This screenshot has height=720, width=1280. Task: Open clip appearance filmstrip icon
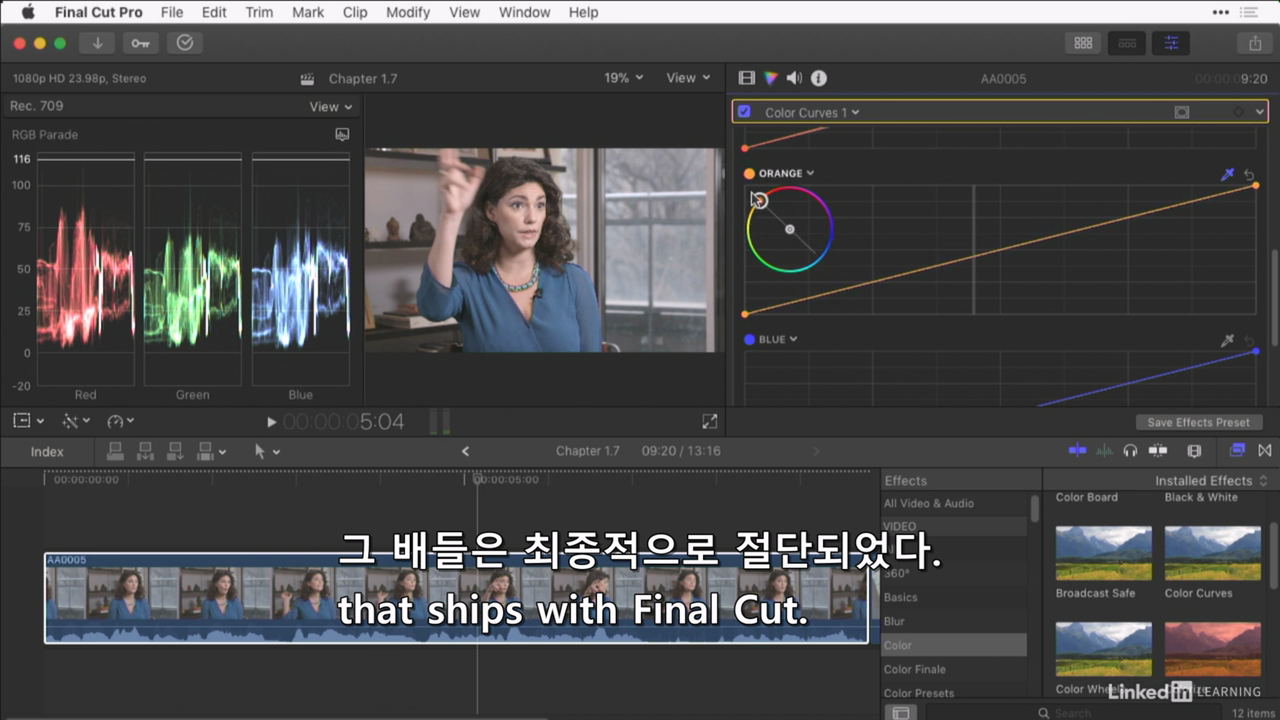1194,451
